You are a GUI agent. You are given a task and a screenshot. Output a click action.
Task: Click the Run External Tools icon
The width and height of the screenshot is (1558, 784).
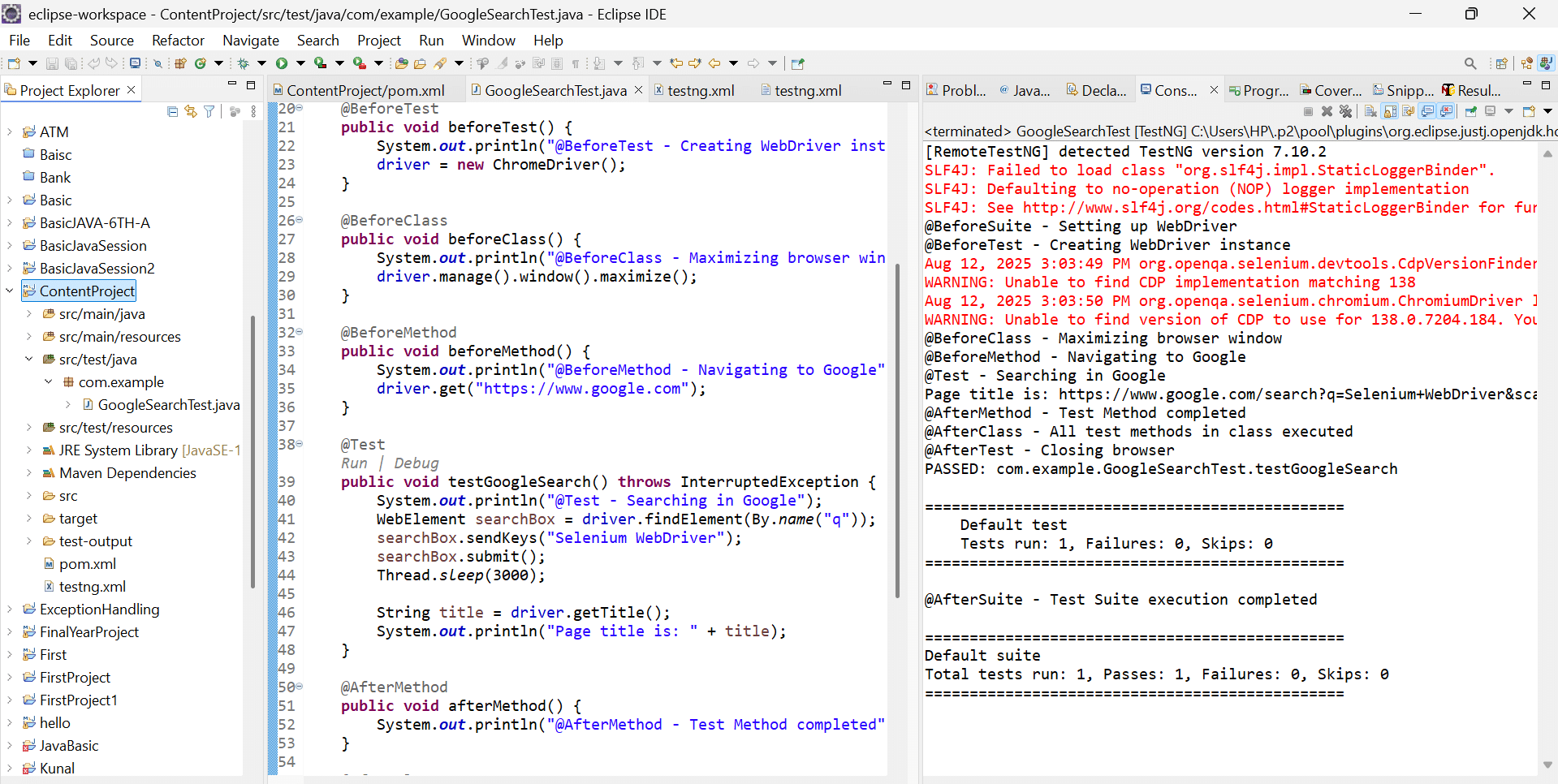coord(360,63)
